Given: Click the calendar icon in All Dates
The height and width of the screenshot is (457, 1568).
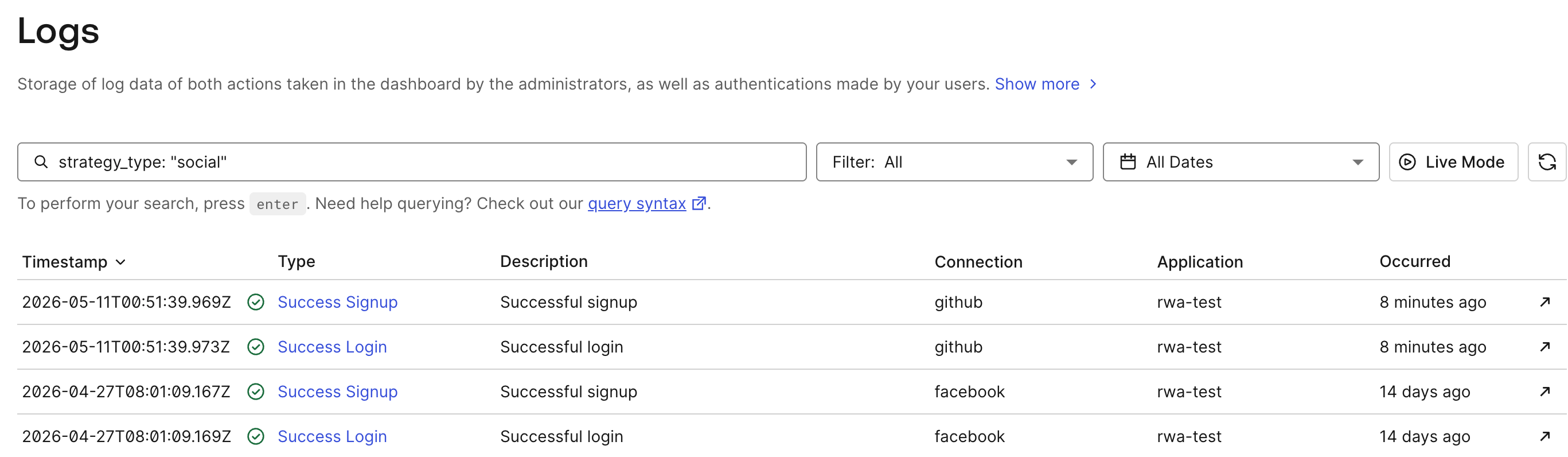Looking at the screenshot, I should click(x=1128, y=162).
